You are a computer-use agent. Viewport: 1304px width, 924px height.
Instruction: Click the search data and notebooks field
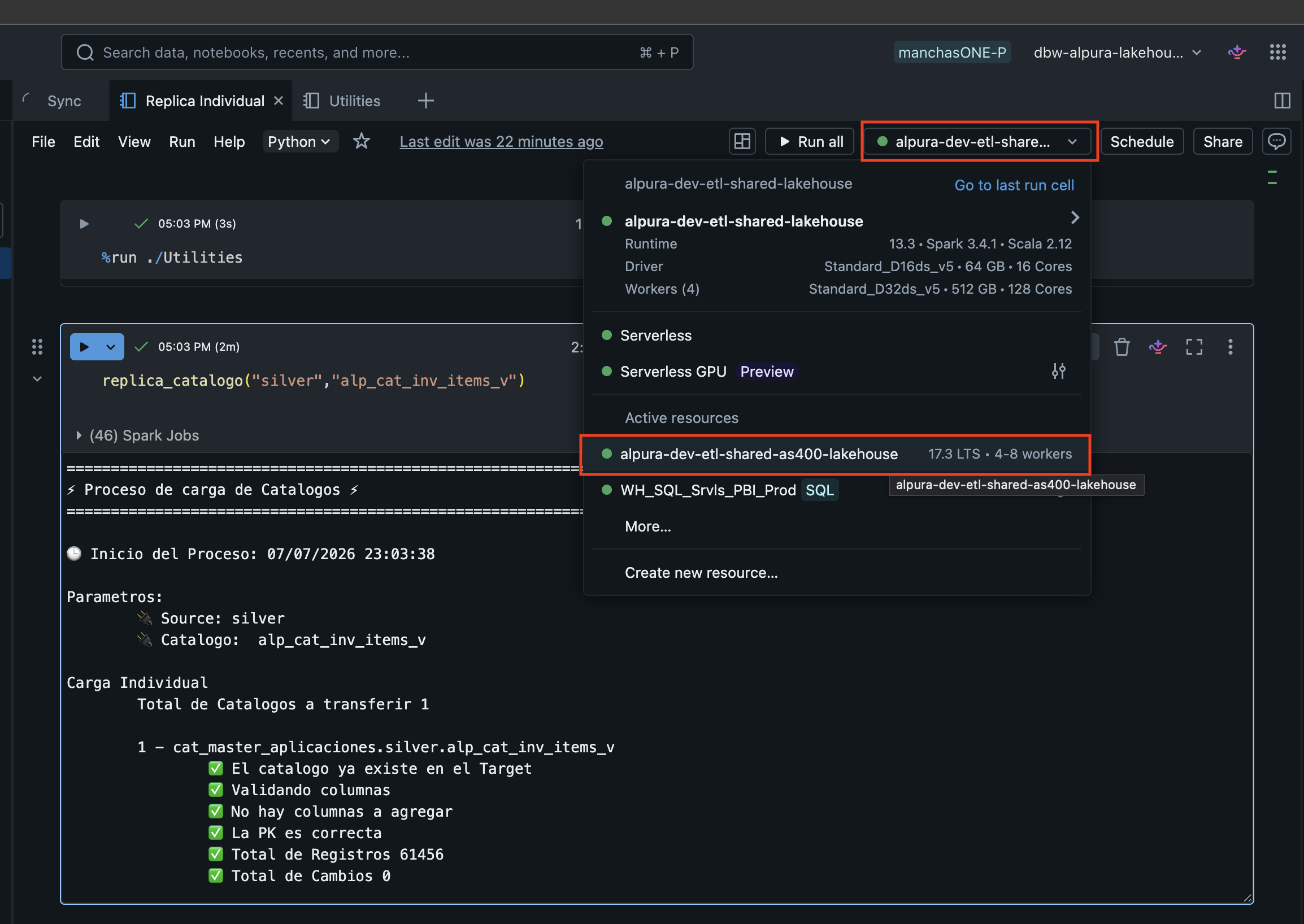click(377, 53)
